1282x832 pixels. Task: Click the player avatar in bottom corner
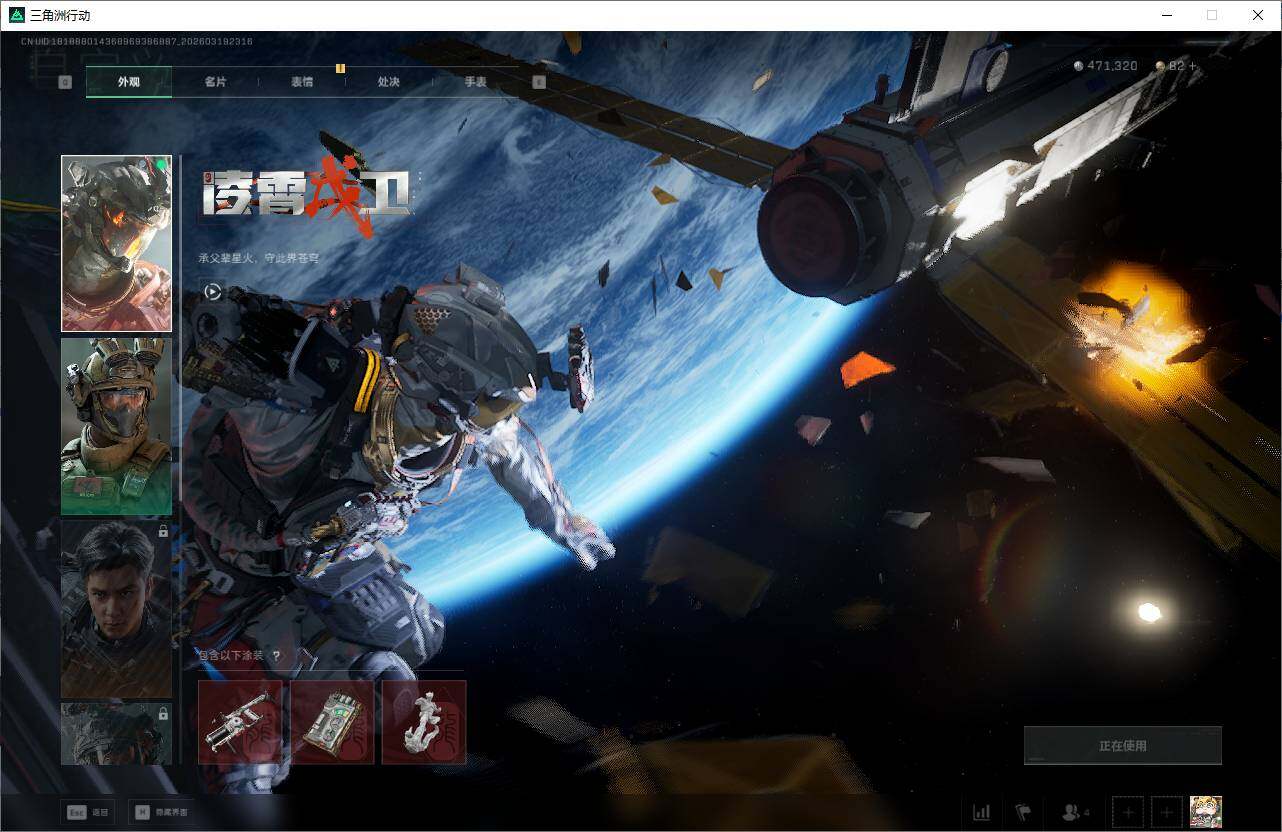click(x=1205, y=812)
